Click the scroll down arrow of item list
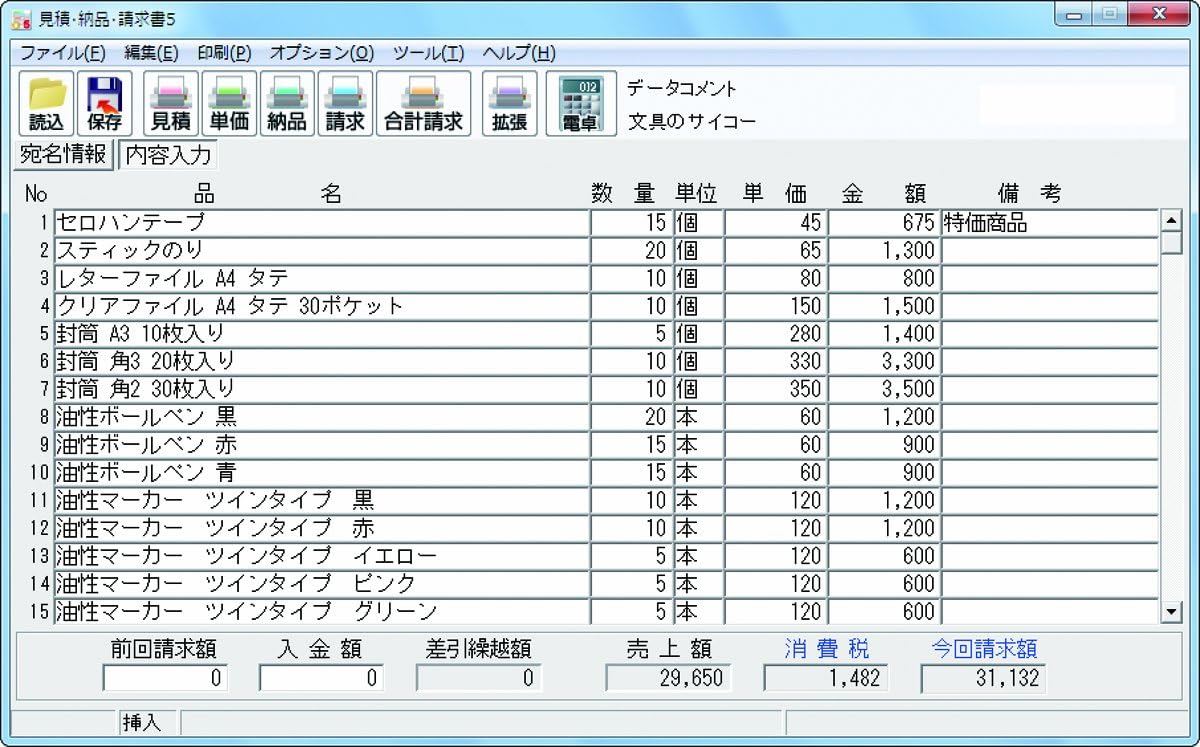 (x=1171, y=611)
